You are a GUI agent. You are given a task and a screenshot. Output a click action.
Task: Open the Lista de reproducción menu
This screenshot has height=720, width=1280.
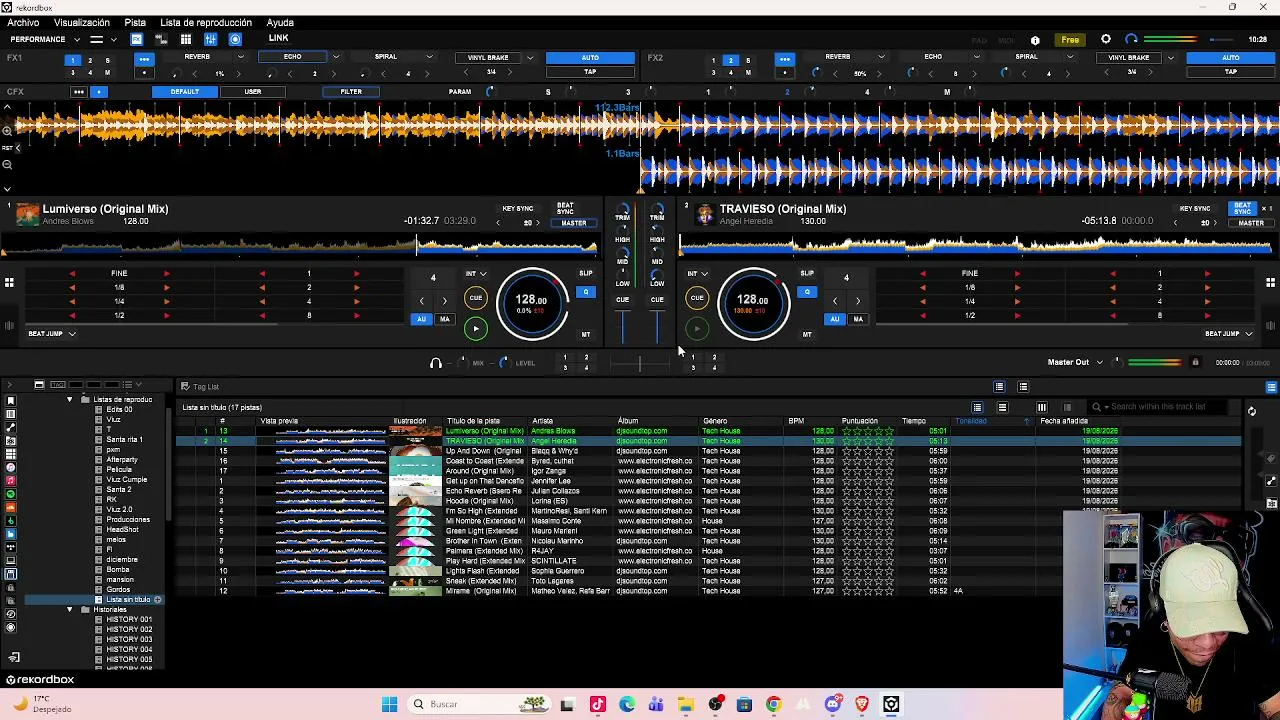coord(206,22)
